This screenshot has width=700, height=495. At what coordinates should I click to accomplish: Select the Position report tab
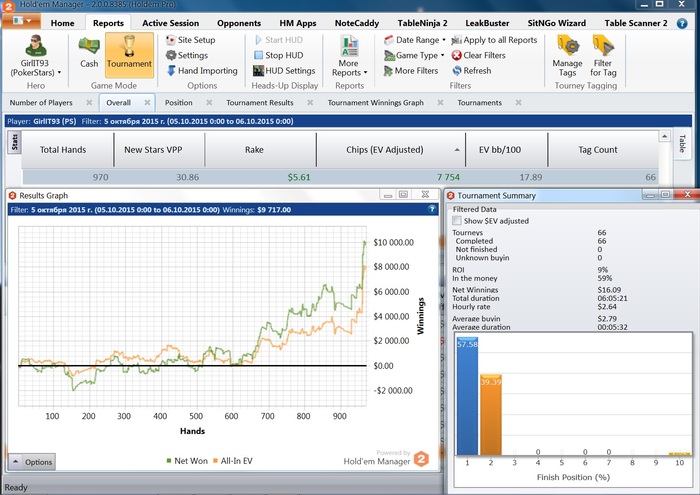click(x=179, y=103)
